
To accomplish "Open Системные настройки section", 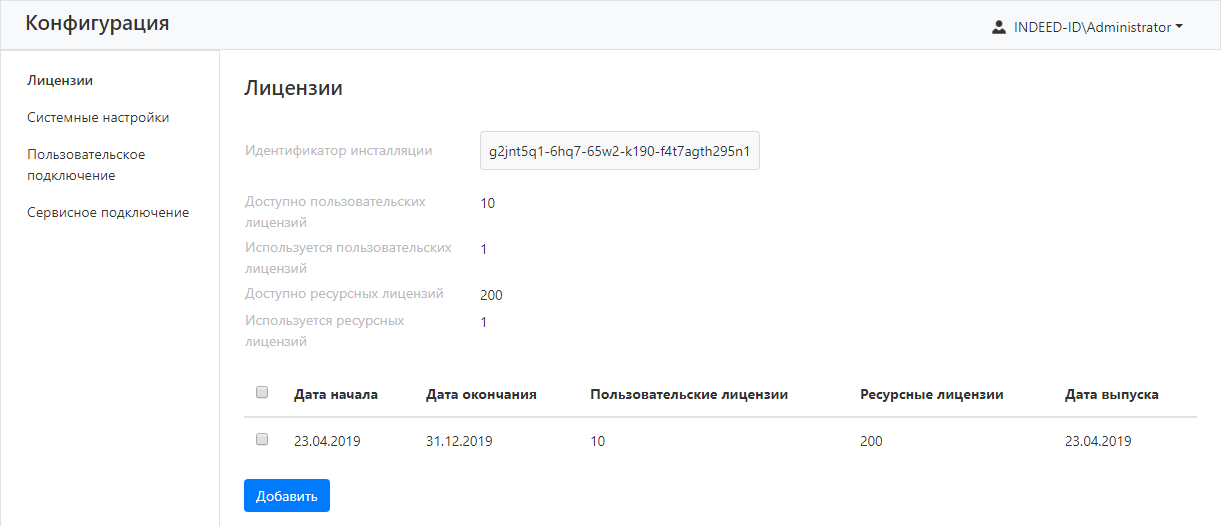I will [x=98, y=117].
